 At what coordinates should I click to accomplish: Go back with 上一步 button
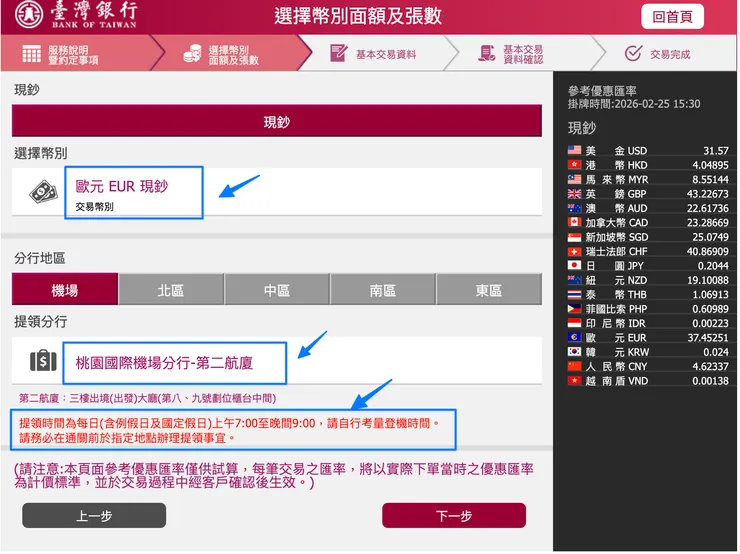click(94, 516)
